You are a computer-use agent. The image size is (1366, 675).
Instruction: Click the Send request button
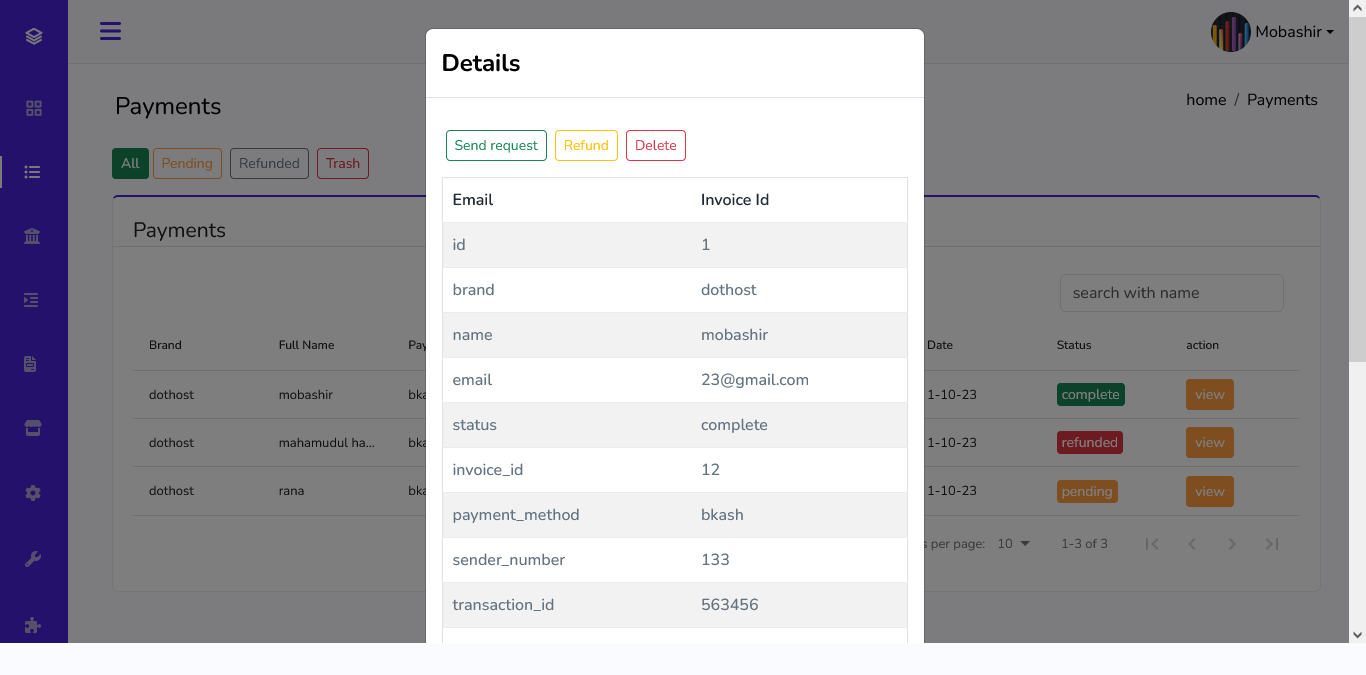496,145
